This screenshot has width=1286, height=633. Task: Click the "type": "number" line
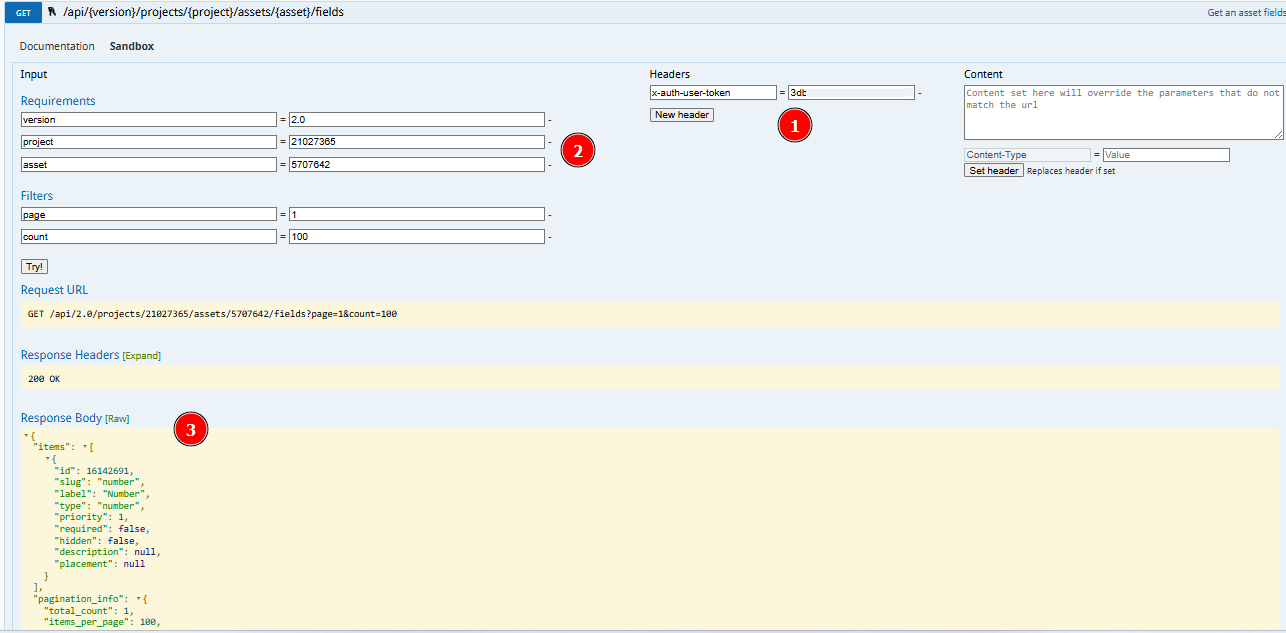tap(99, 506)
